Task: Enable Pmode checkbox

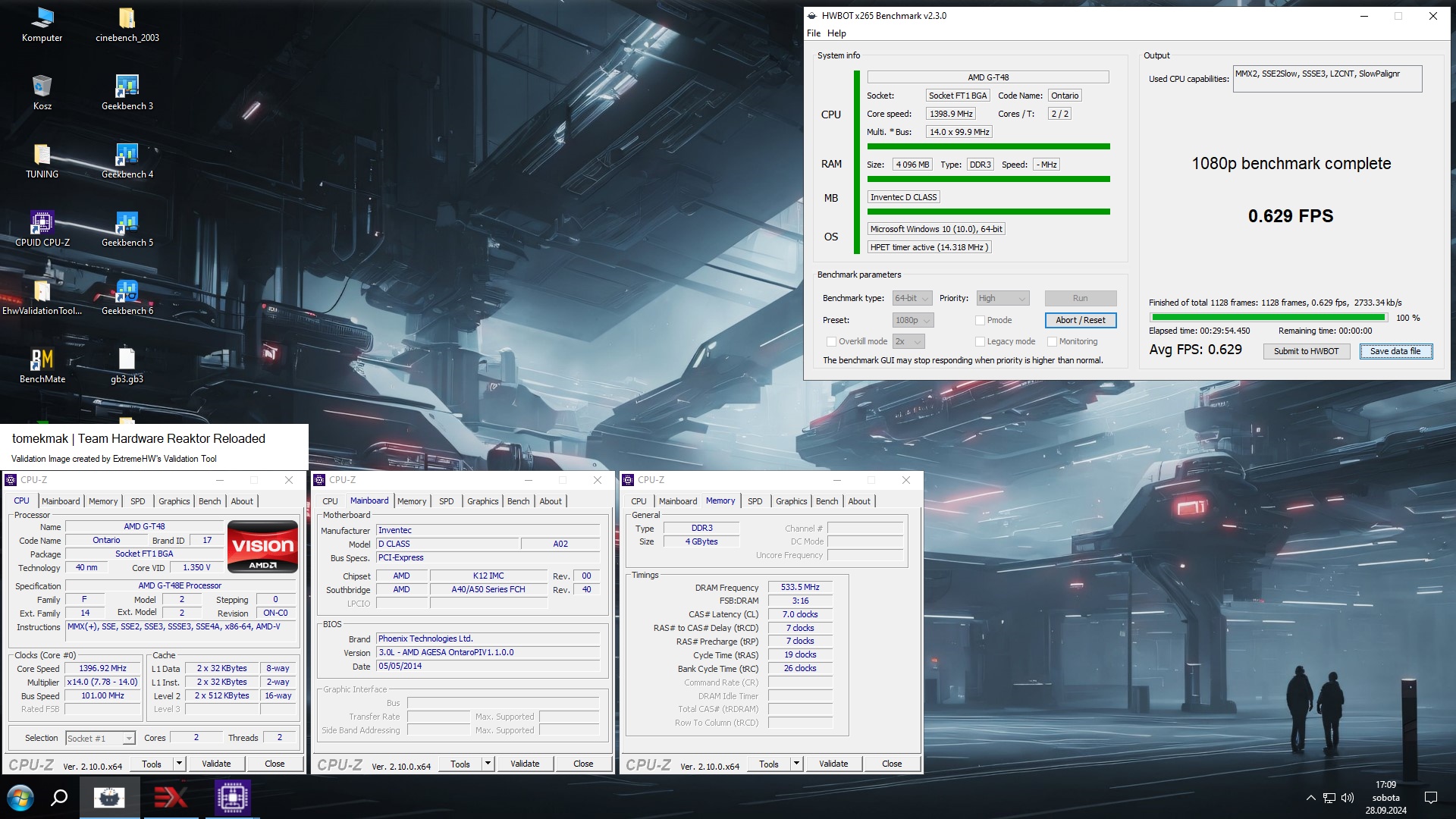Action: tap(980, 320)
